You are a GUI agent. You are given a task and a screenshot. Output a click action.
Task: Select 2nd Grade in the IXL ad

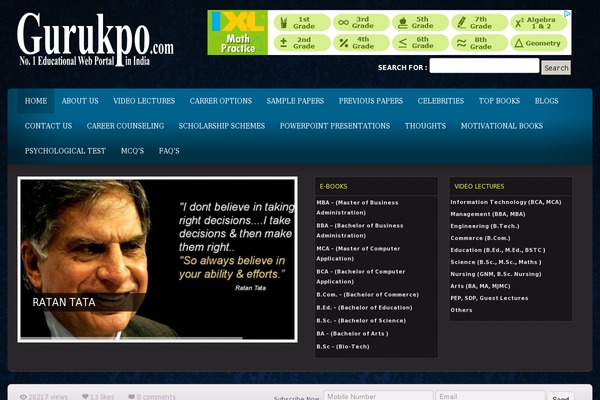[302, 42]
